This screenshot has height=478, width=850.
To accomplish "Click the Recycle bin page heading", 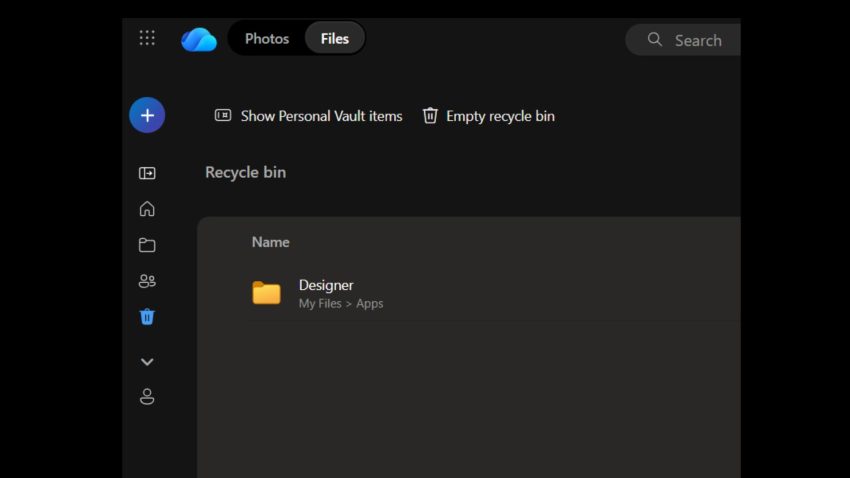I will pyautogui.click(x=246, y=172).
